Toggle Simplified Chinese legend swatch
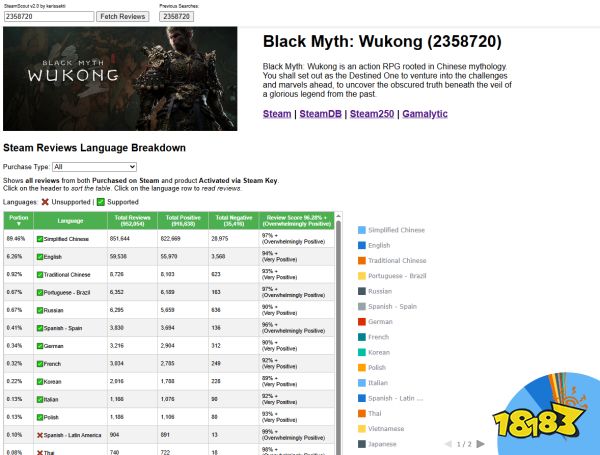600x455 pixels. [362, 230]
